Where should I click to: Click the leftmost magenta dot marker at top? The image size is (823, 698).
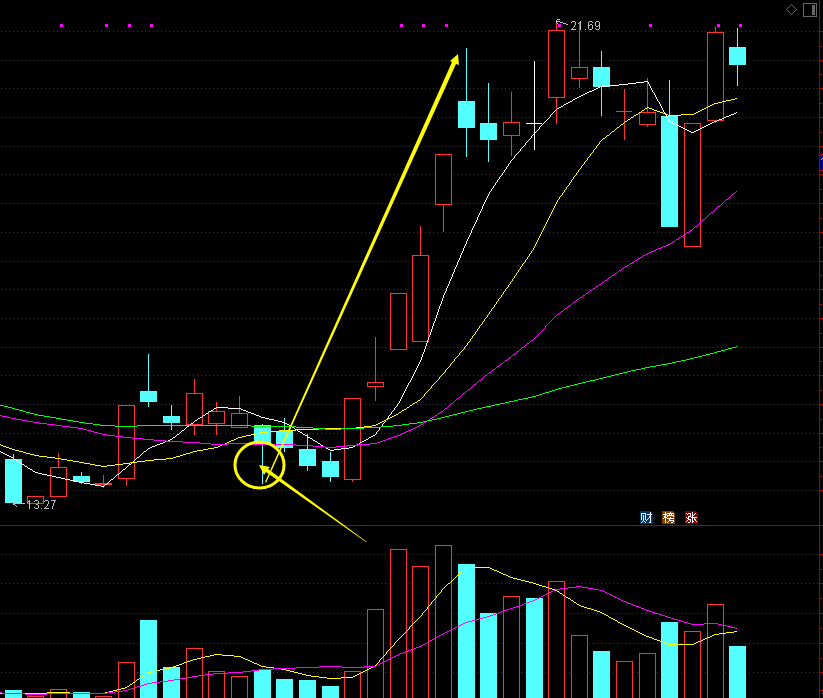[x=62, y=25]
